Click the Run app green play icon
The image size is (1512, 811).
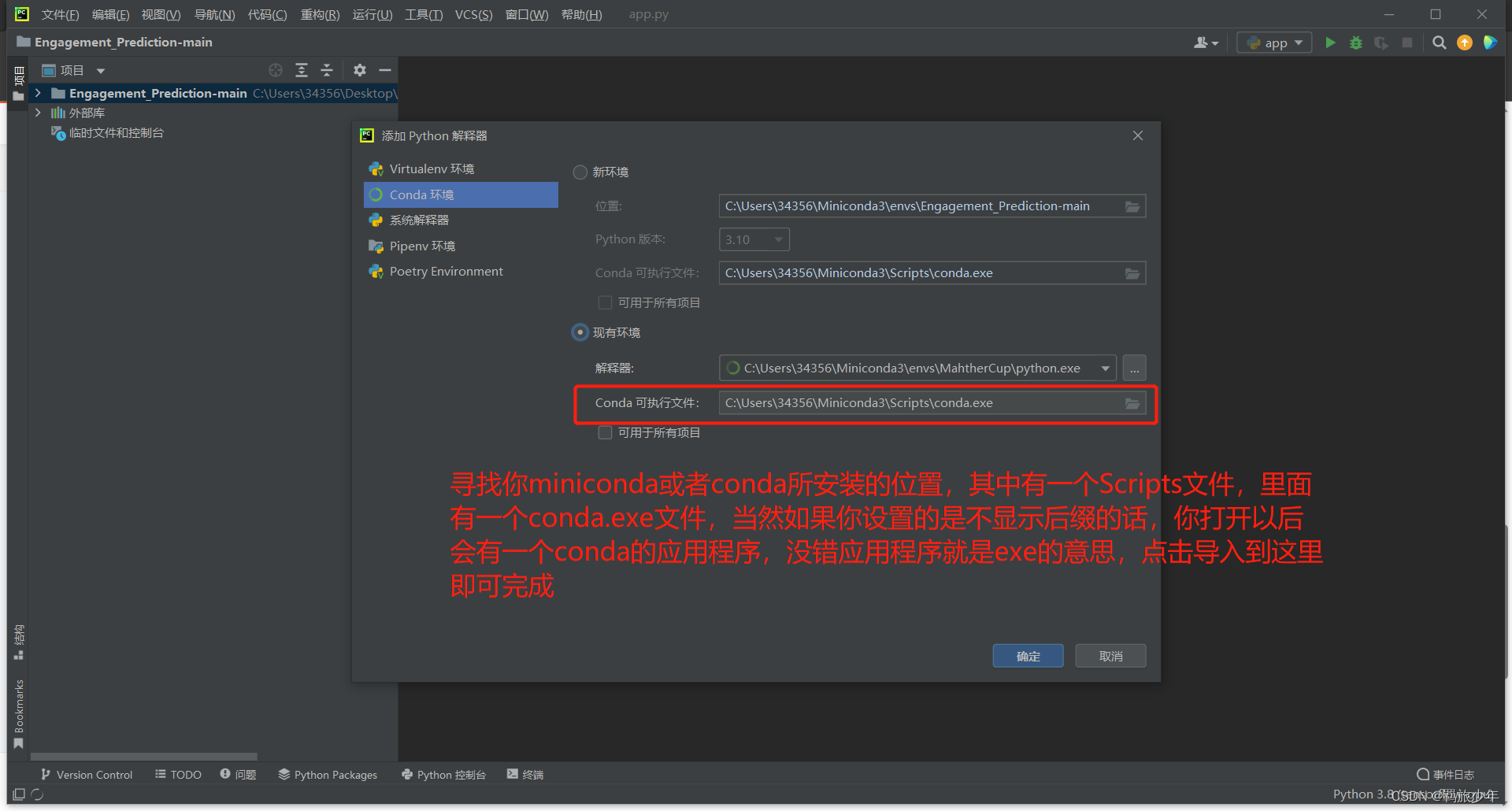pos(1330,43)
